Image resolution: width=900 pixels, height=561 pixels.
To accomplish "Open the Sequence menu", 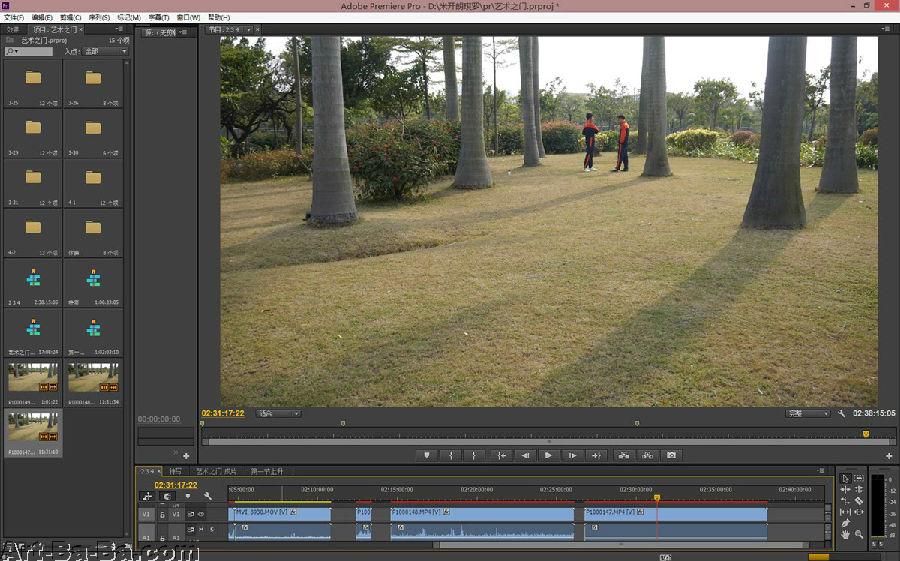I will tap(99, 17).
